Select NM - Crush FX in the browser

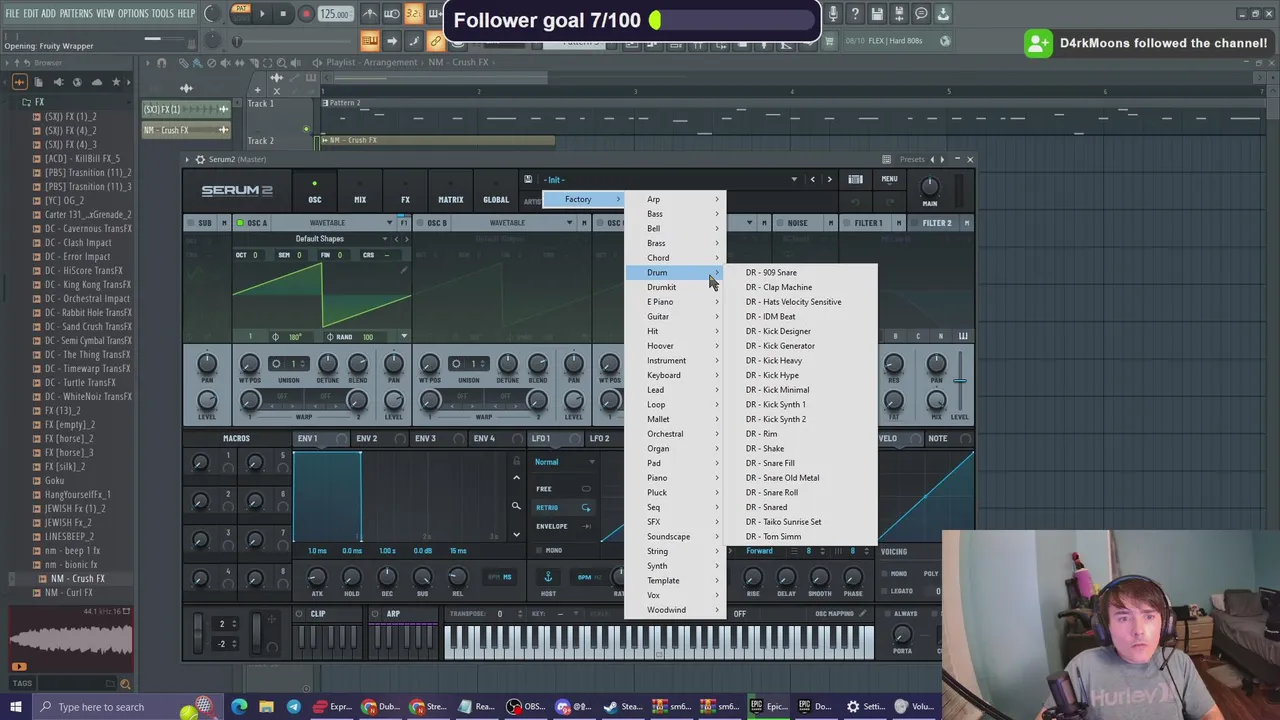tap(78, 579)
